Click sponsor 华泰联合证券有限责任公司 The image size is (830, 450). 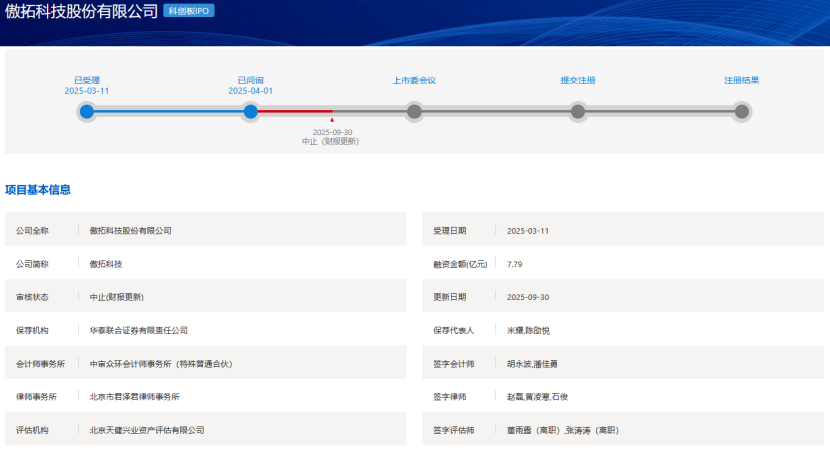click(138, 330)
